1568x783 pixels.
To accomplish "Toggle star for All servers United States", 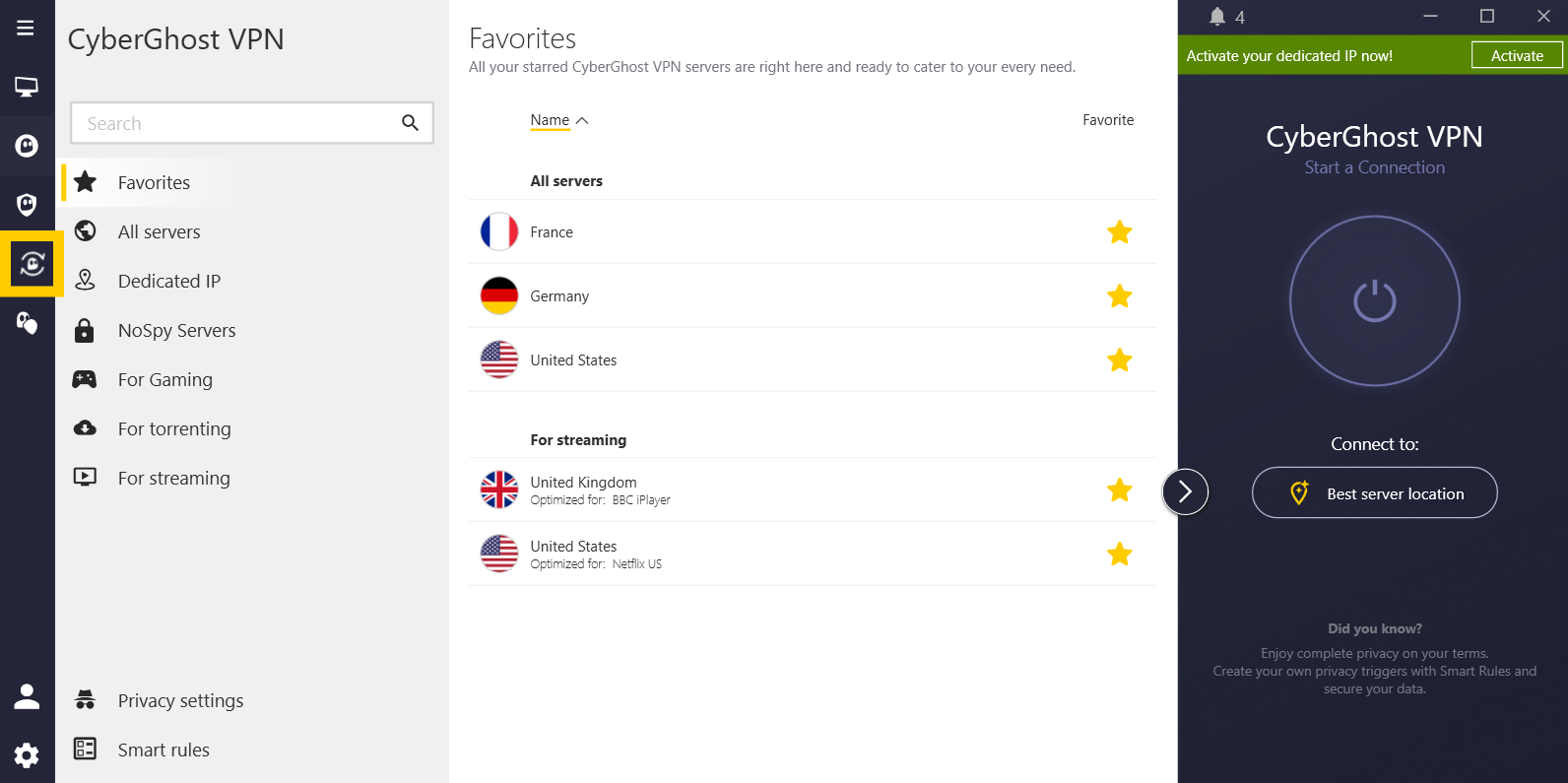I will point(1119,359).
